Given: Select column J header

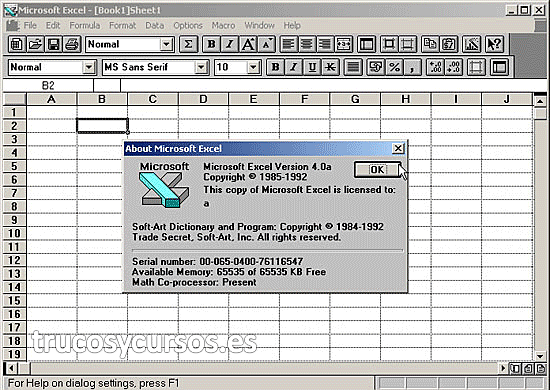Looking at the screenshot, I should coord(506,99).
